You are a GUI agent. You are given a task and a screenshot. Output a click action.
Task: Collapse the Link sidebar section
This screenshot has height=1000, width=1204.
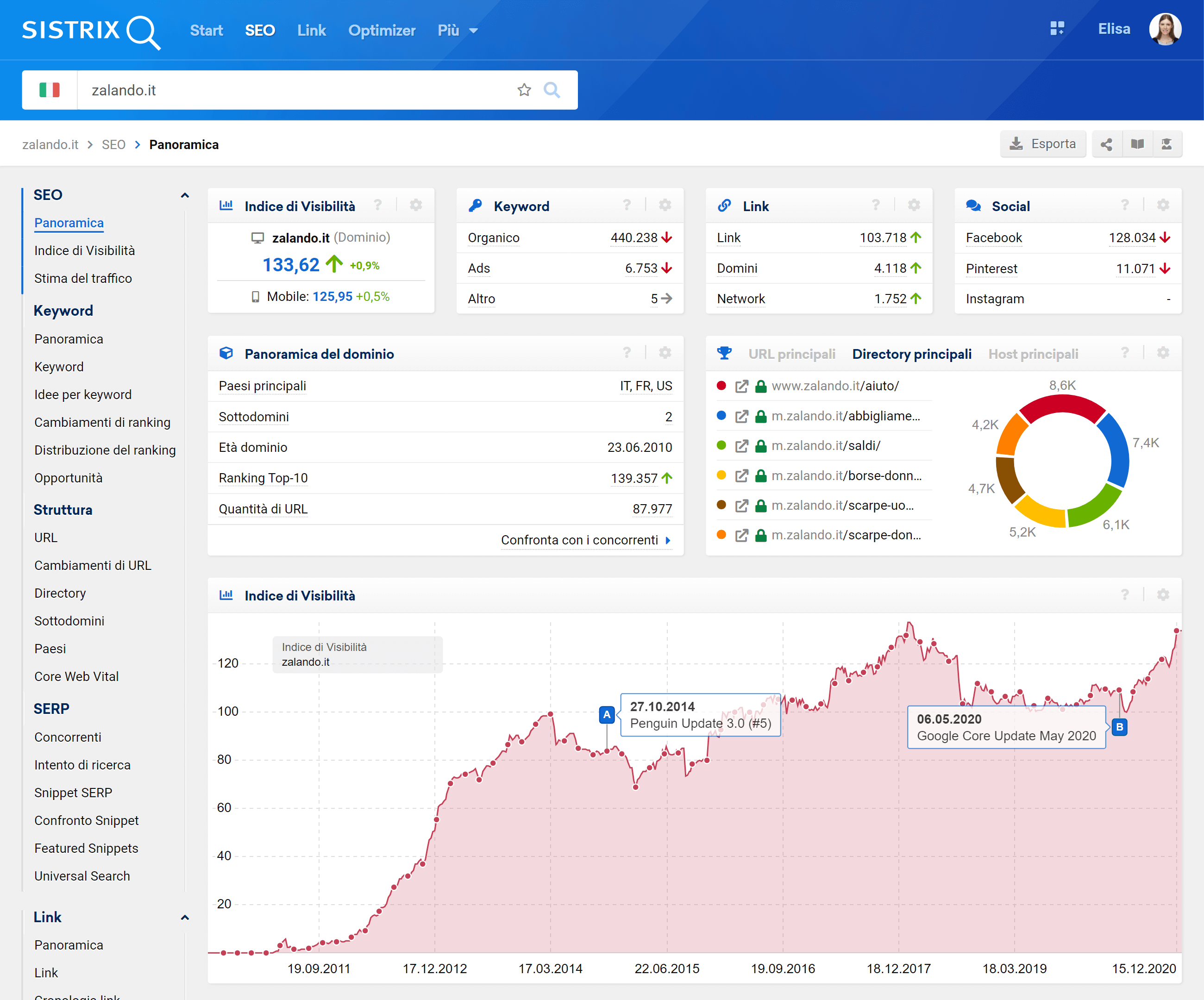185,918
